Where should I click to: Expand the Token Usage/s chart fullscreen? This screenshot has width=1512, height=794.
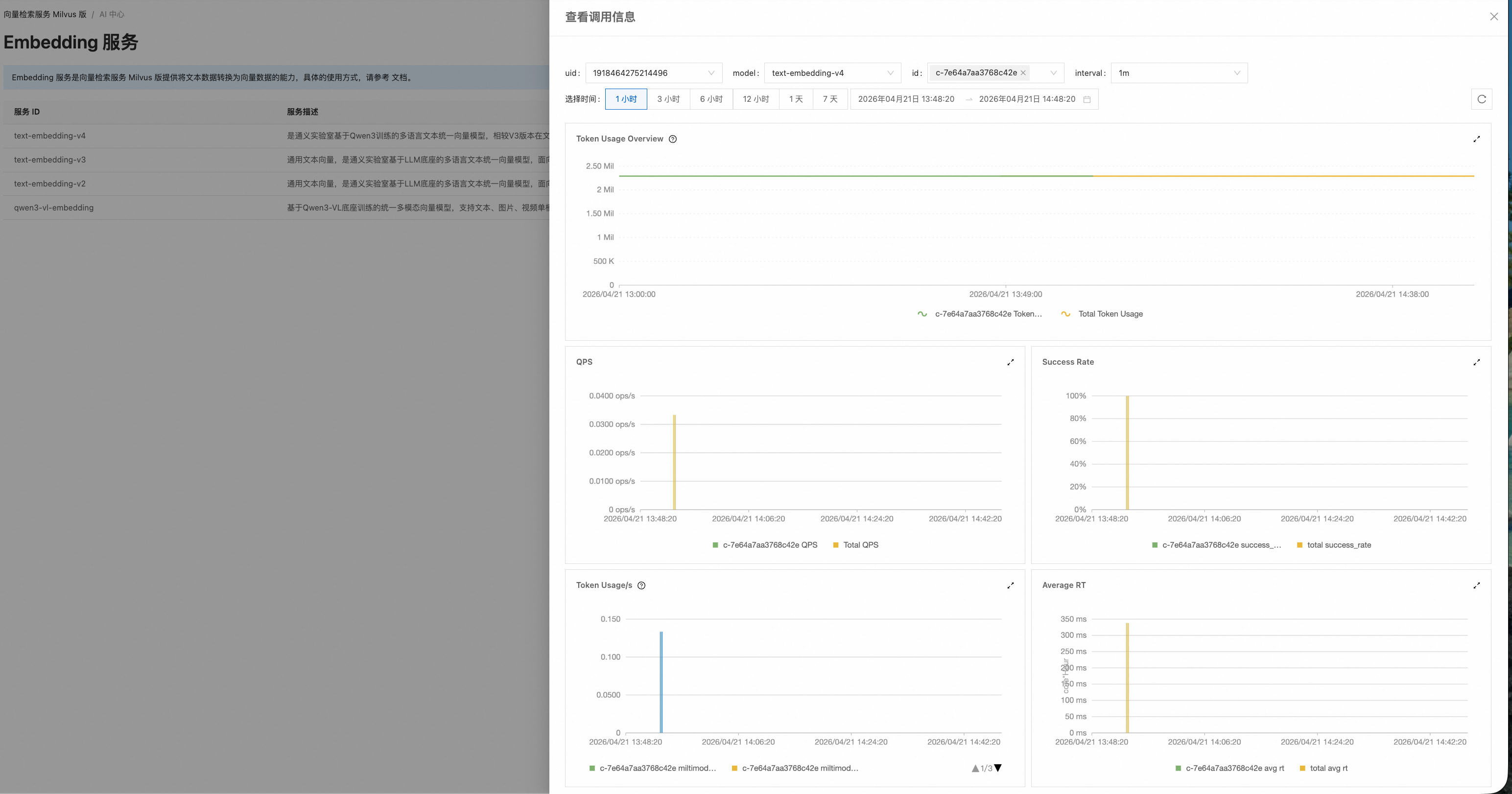point(1010,585)
